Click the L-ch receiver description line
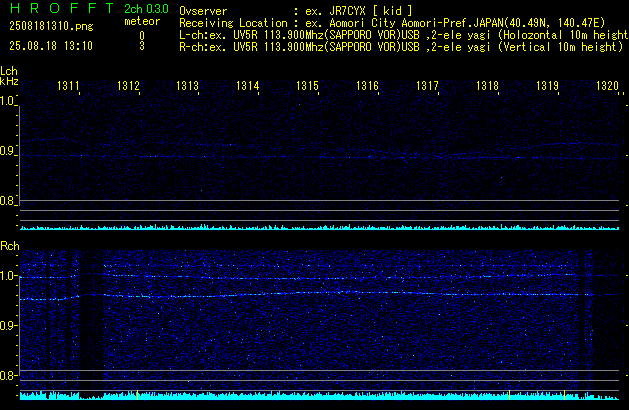 404,35
